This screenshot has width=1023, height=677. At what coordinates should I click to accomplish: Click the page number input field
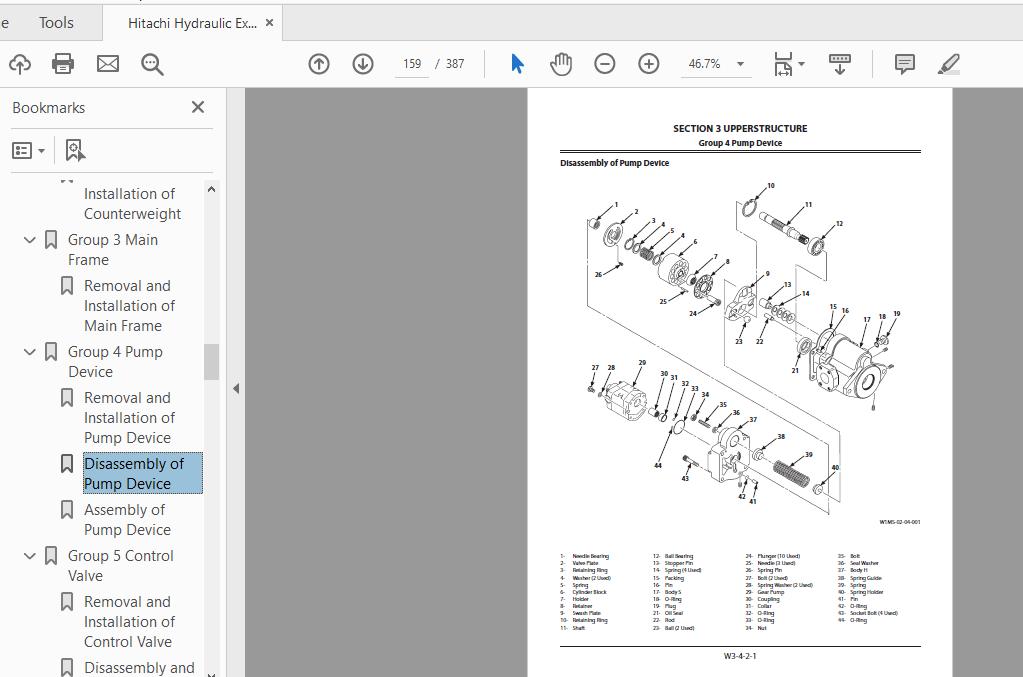click(412, 64)
